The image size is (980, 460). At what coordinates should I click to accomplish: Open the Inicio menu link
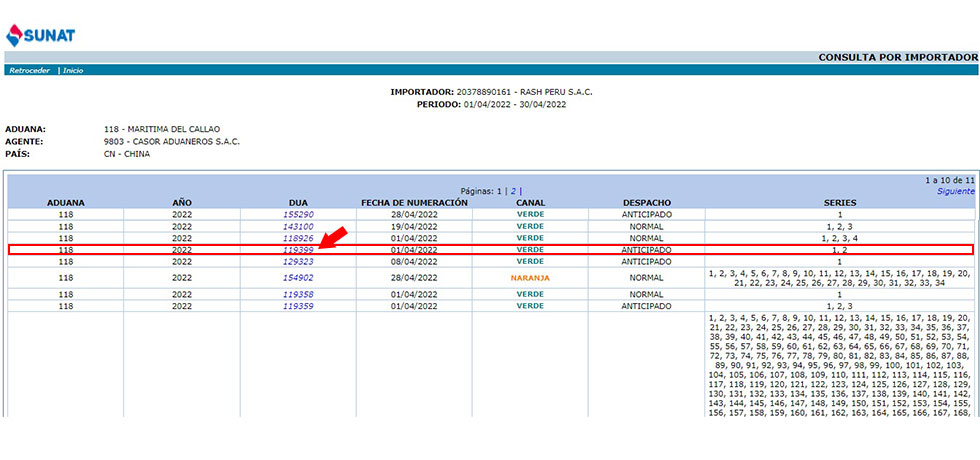[x=73, y=71]
